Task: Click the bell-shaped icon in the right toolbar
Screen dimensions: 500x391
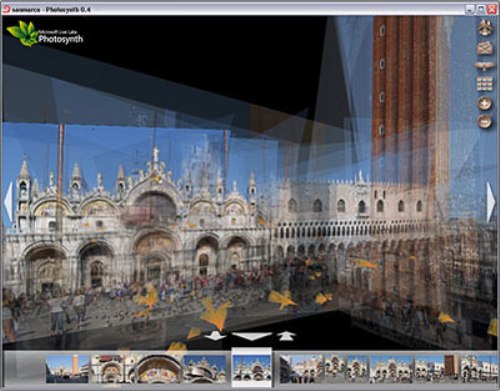Action: 485,28
